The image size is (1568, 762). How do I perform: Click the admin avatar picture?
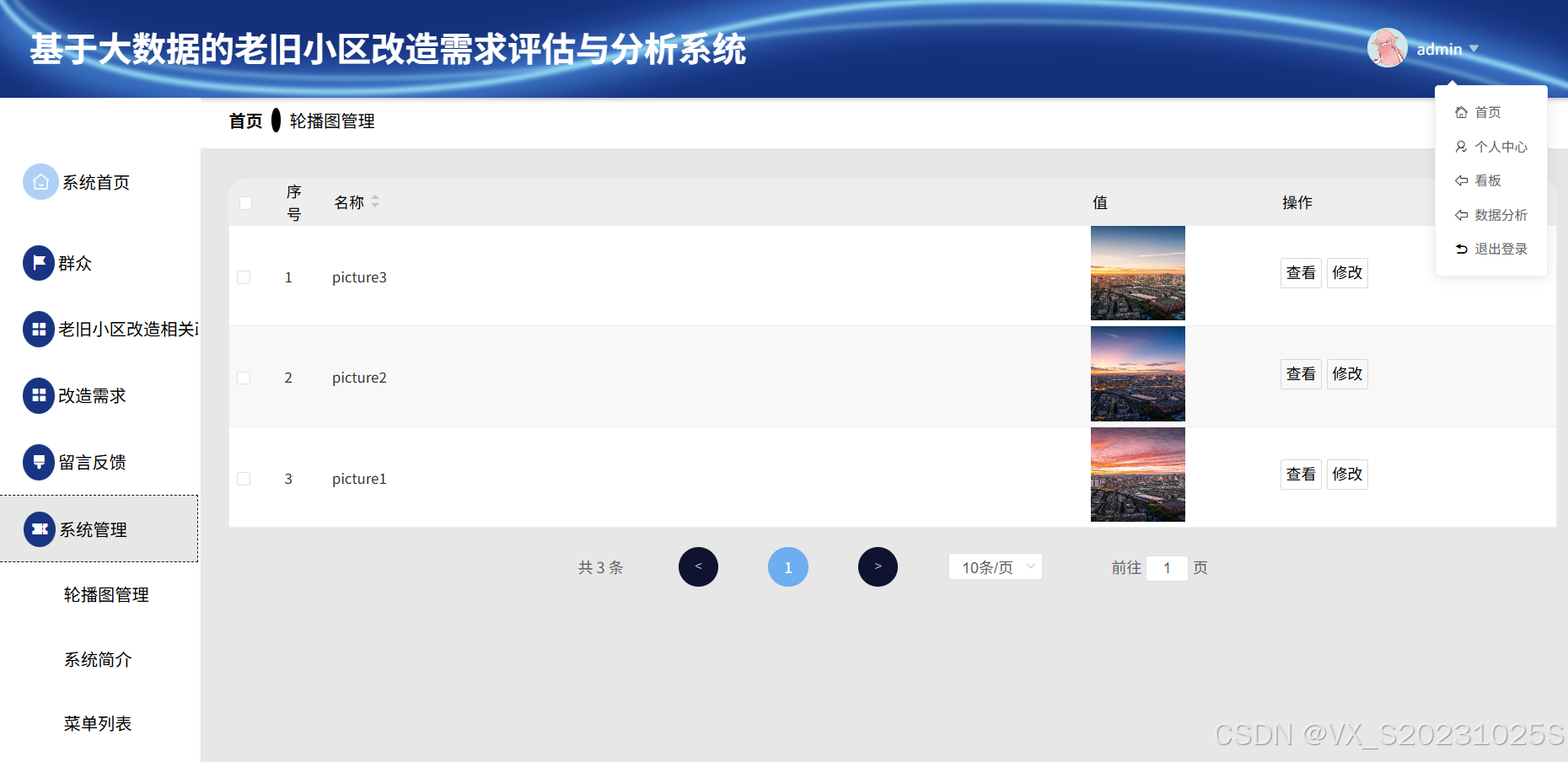(1387, 48)
